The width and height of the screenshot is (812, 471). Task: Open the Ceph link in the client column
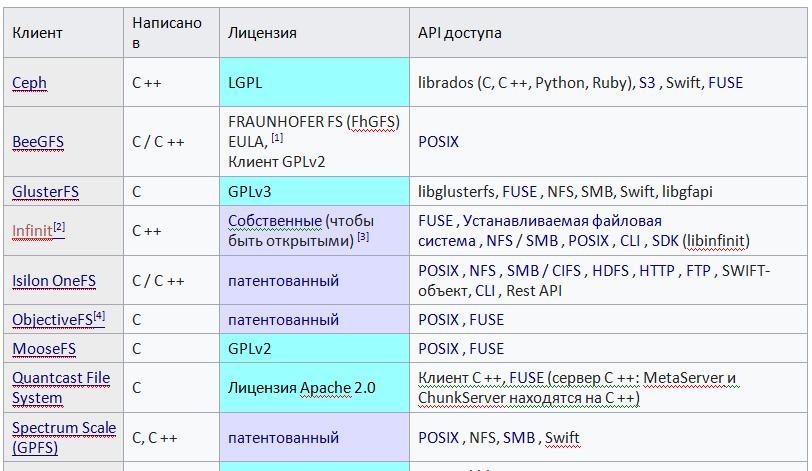pos(30,83)
